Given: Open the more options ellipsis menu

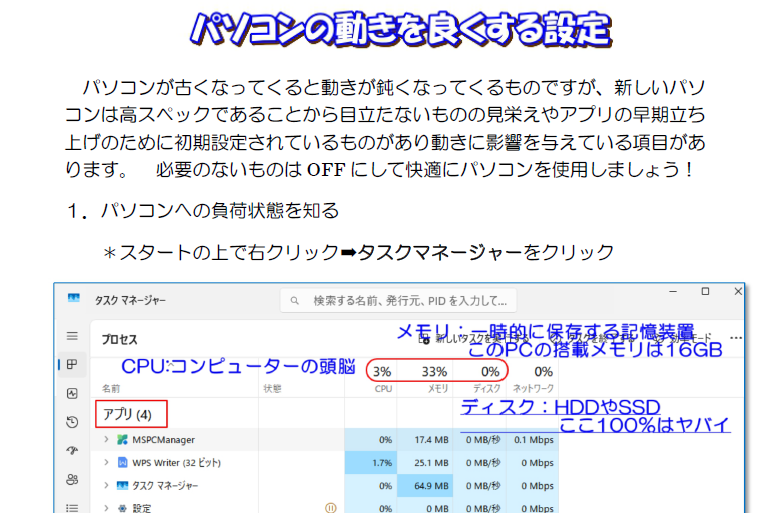Looking at the screenshot, I should [x=737, y=338].
